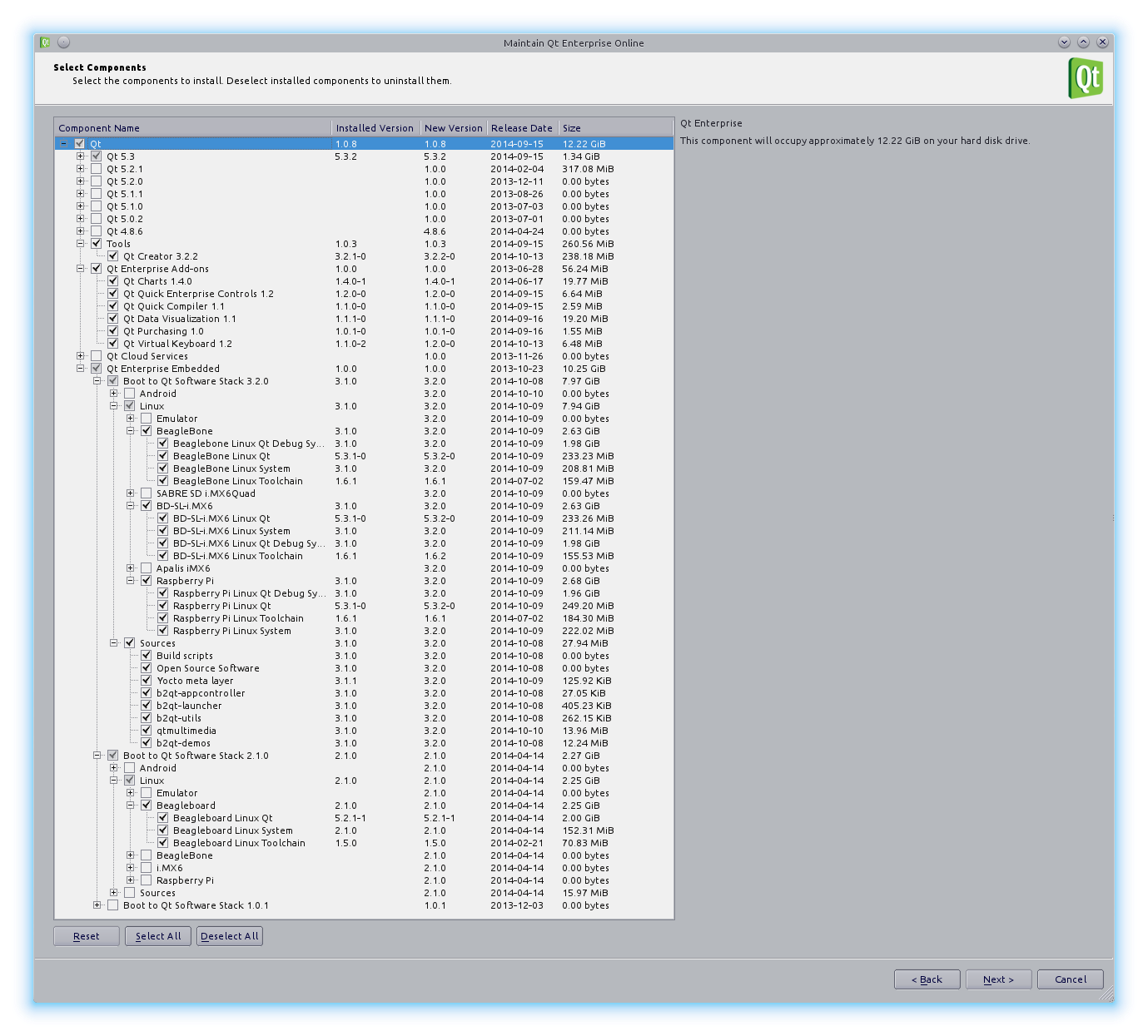The image size is (1148, 1036).
Task: Uncheck Qt Creator 3.2.2 component
Action: [x=113, y=256]
